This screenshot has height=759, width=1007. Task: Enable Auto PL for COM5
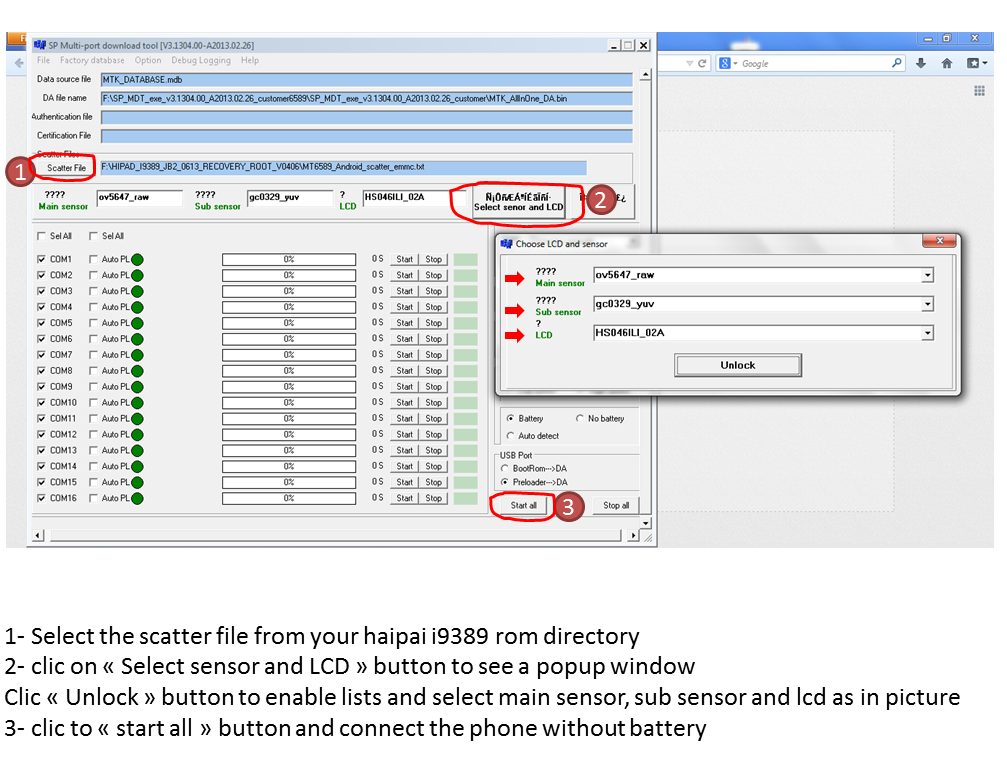tap(93, 323)
